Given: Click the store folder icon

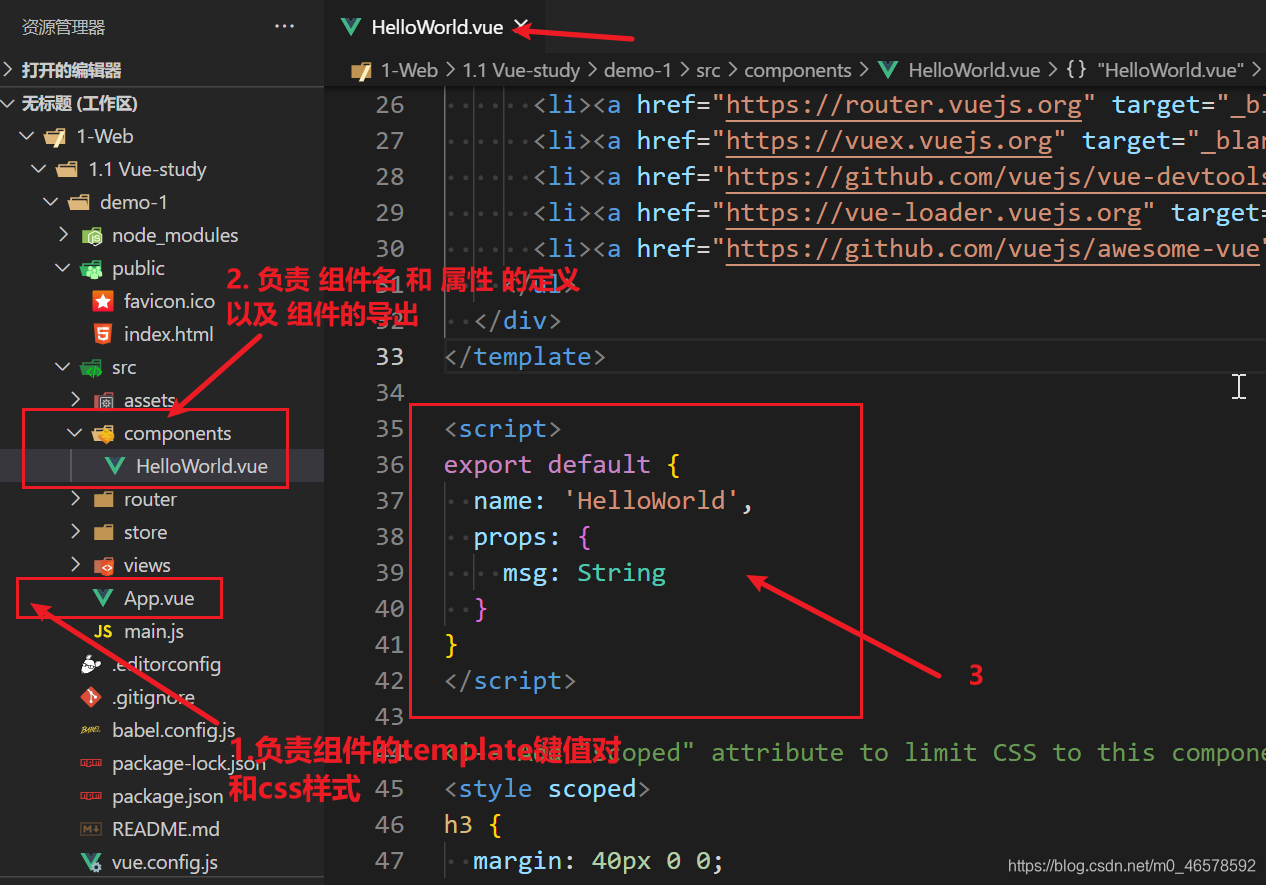Looking at the screenshot, I should (103, 532).
